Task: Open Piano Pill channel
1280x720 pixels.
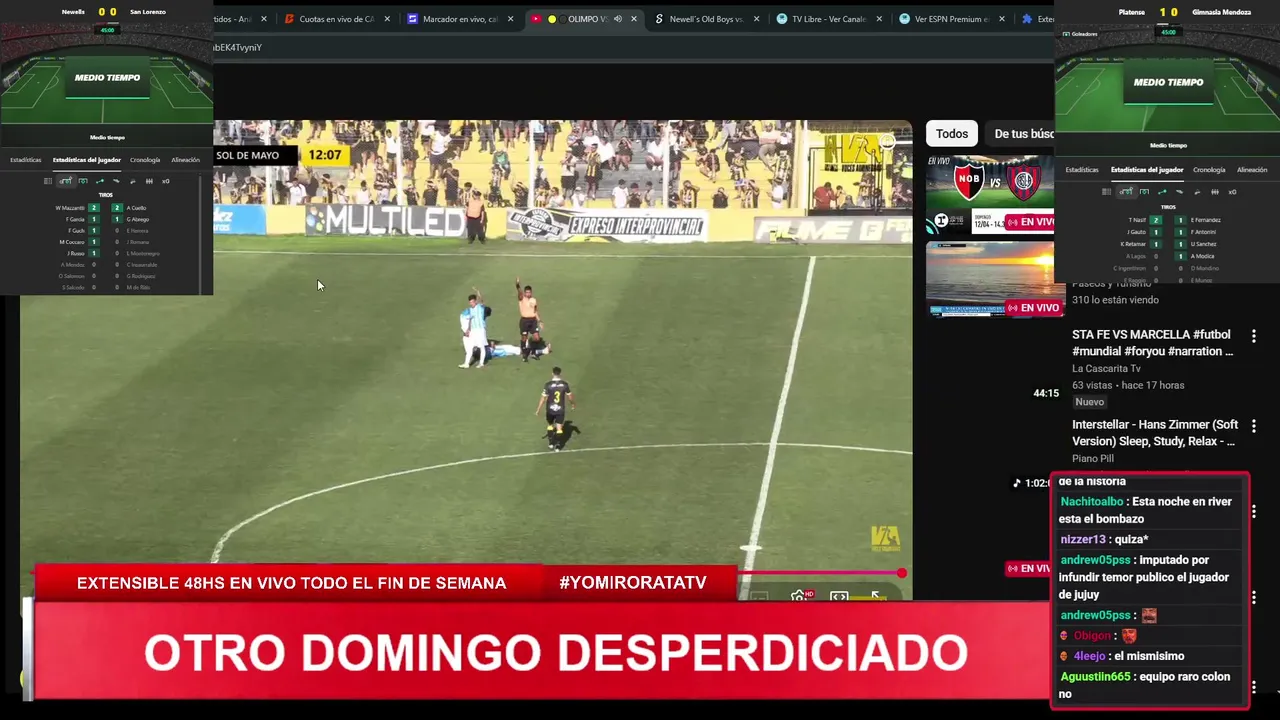Action: (1093, 459)
